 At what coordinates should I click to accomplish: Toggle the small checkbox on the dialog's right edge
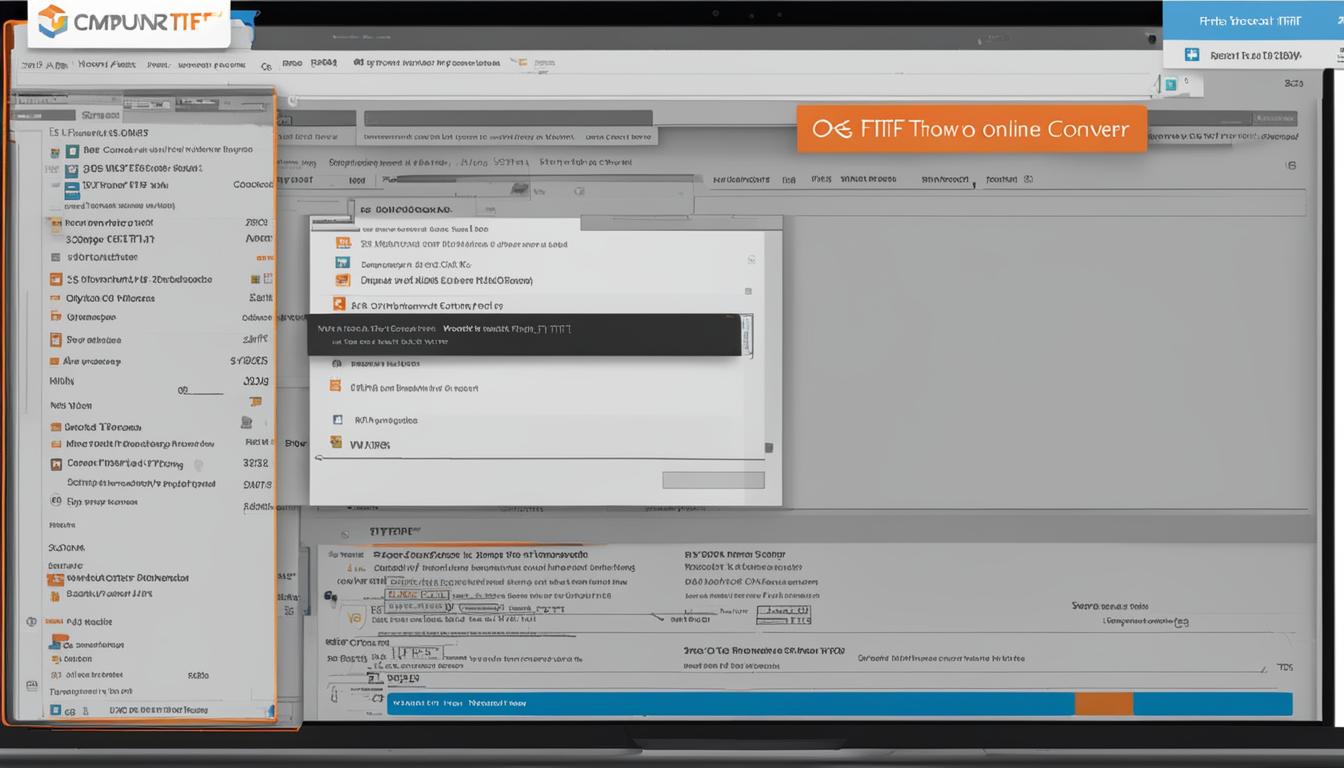pyautogui.click(x=748, y=289)
